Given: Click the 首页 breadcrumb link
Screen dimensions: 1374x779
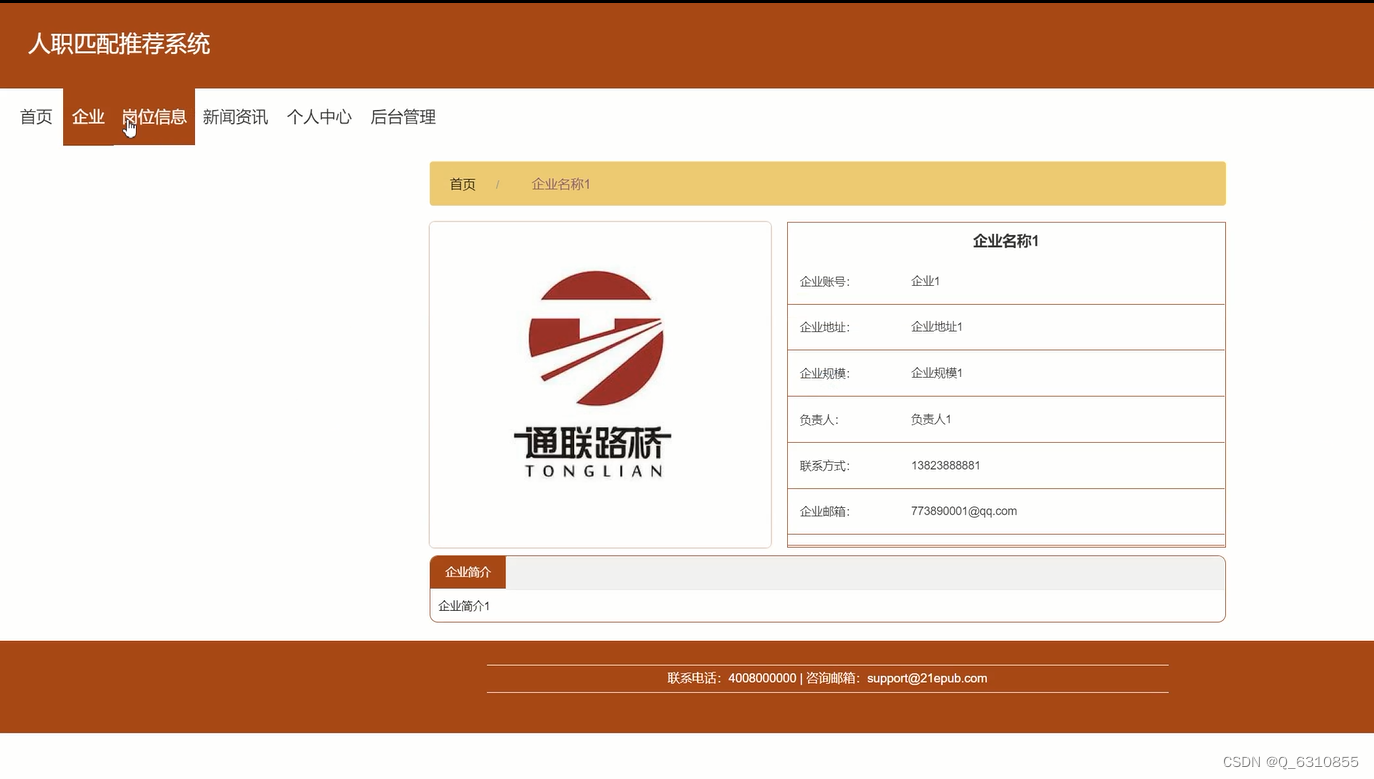Looking at the screenshot, I should 462,184.
